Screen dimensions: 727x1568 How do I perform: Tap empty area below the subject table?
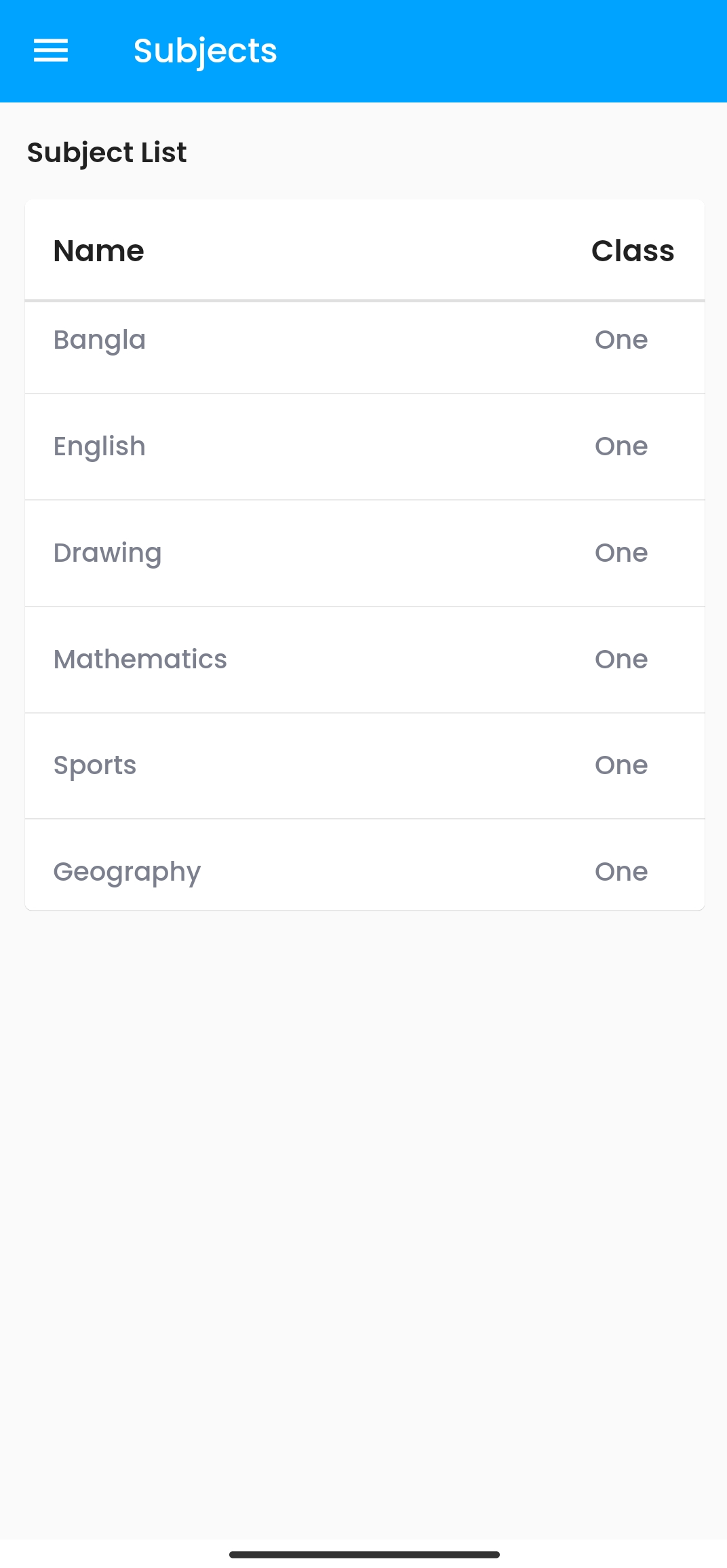[363, 1187]
